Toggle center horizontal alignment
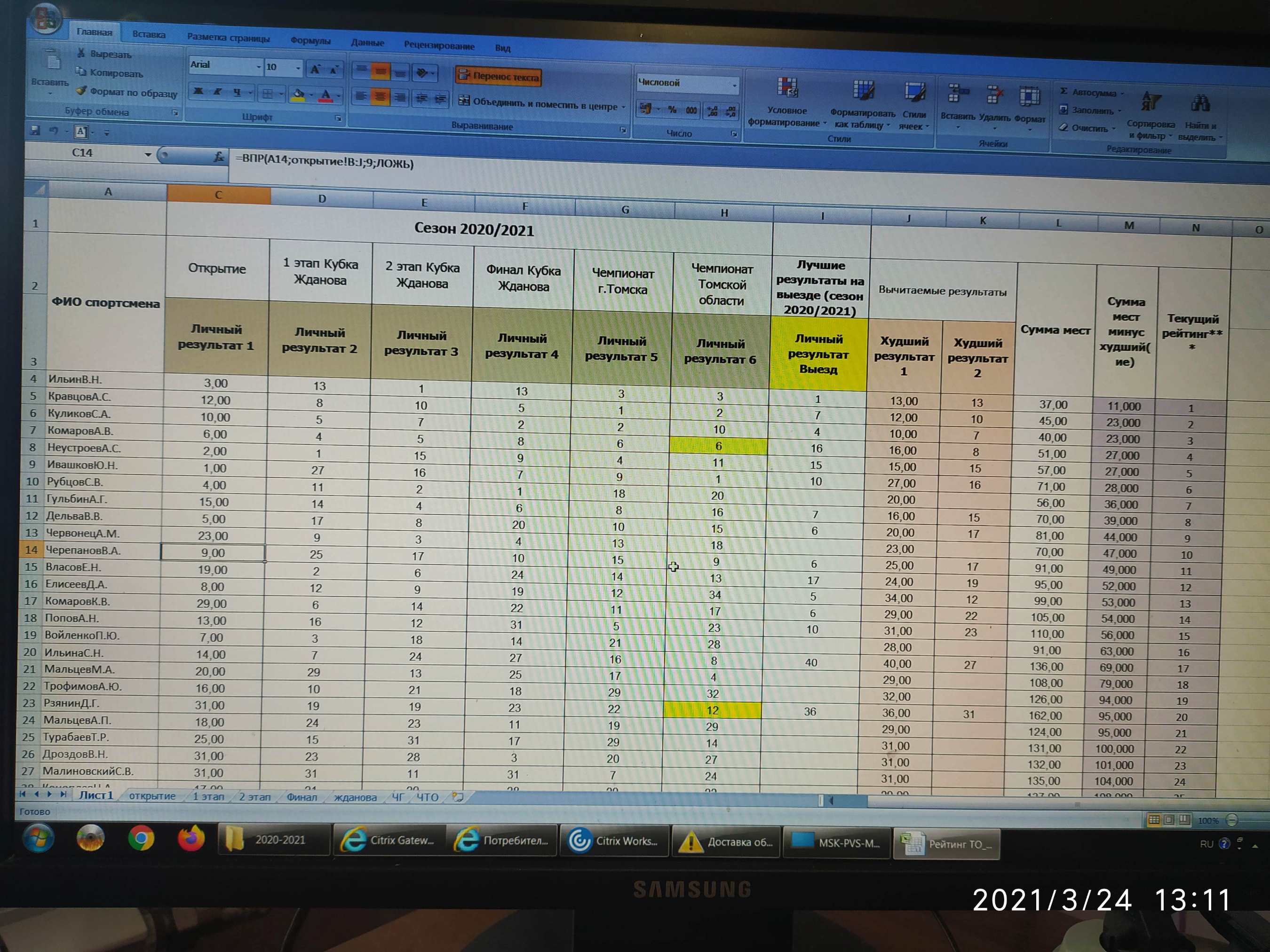The height and width of the screenshot is (952, 1270). tap(380, 96)
